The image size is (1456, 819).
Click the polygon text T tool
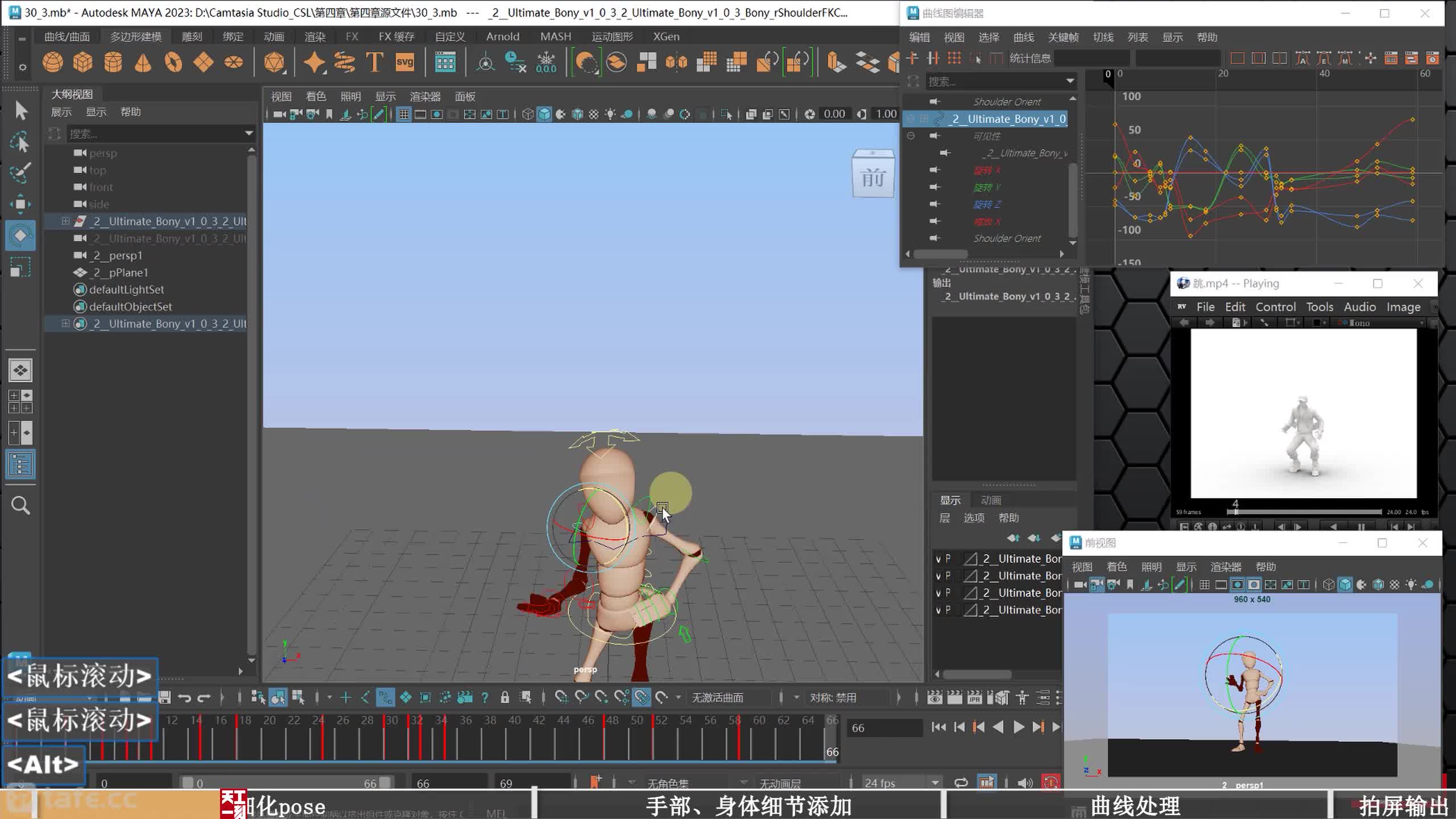click(x=374, y=62)
